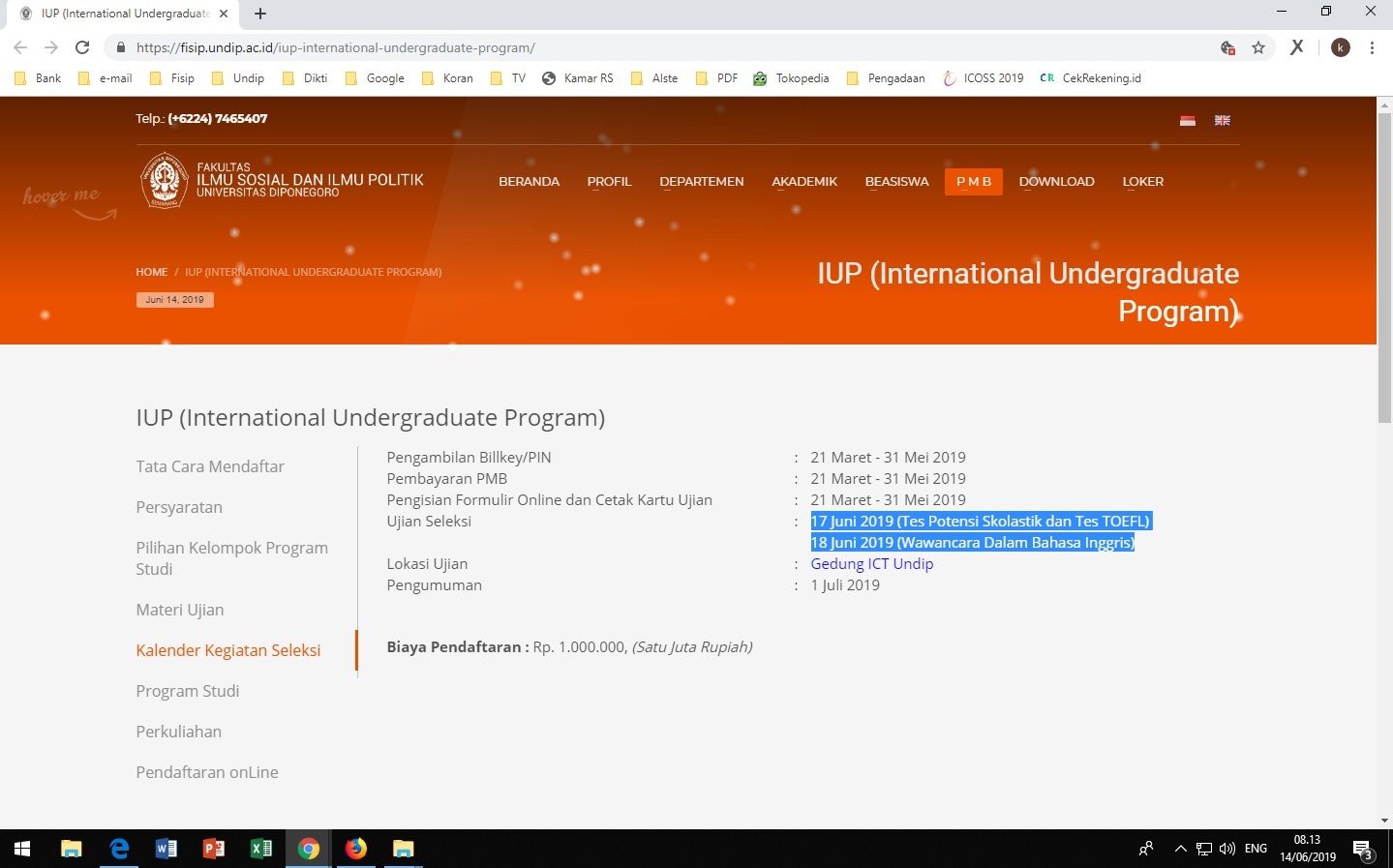
Task: Click the Universitas Diponegoro logo
Action: click(x=165, y=180)
